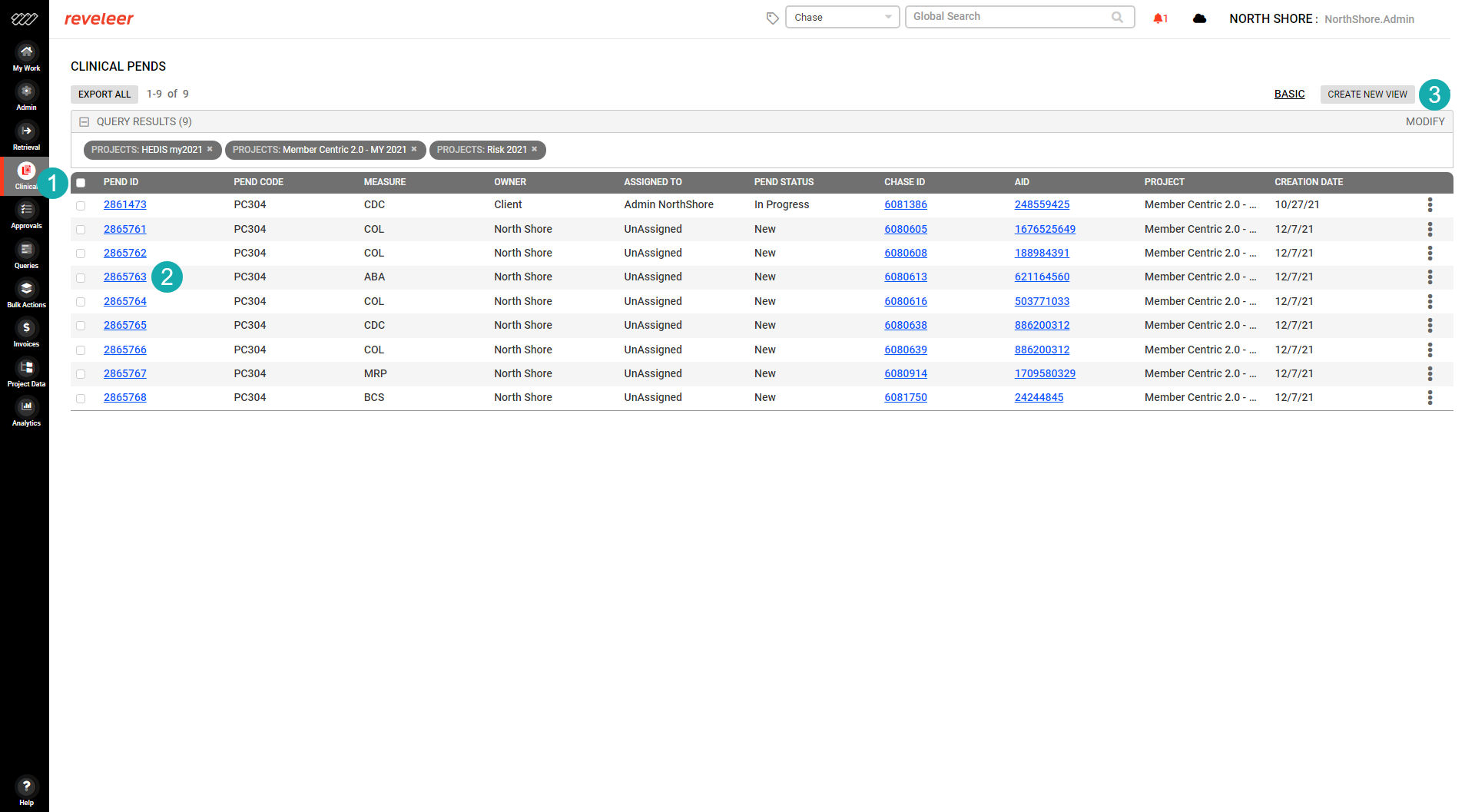Check the box for pend 2865764
This screenshot has height=812, width=1475.
[x=81, y=302]
